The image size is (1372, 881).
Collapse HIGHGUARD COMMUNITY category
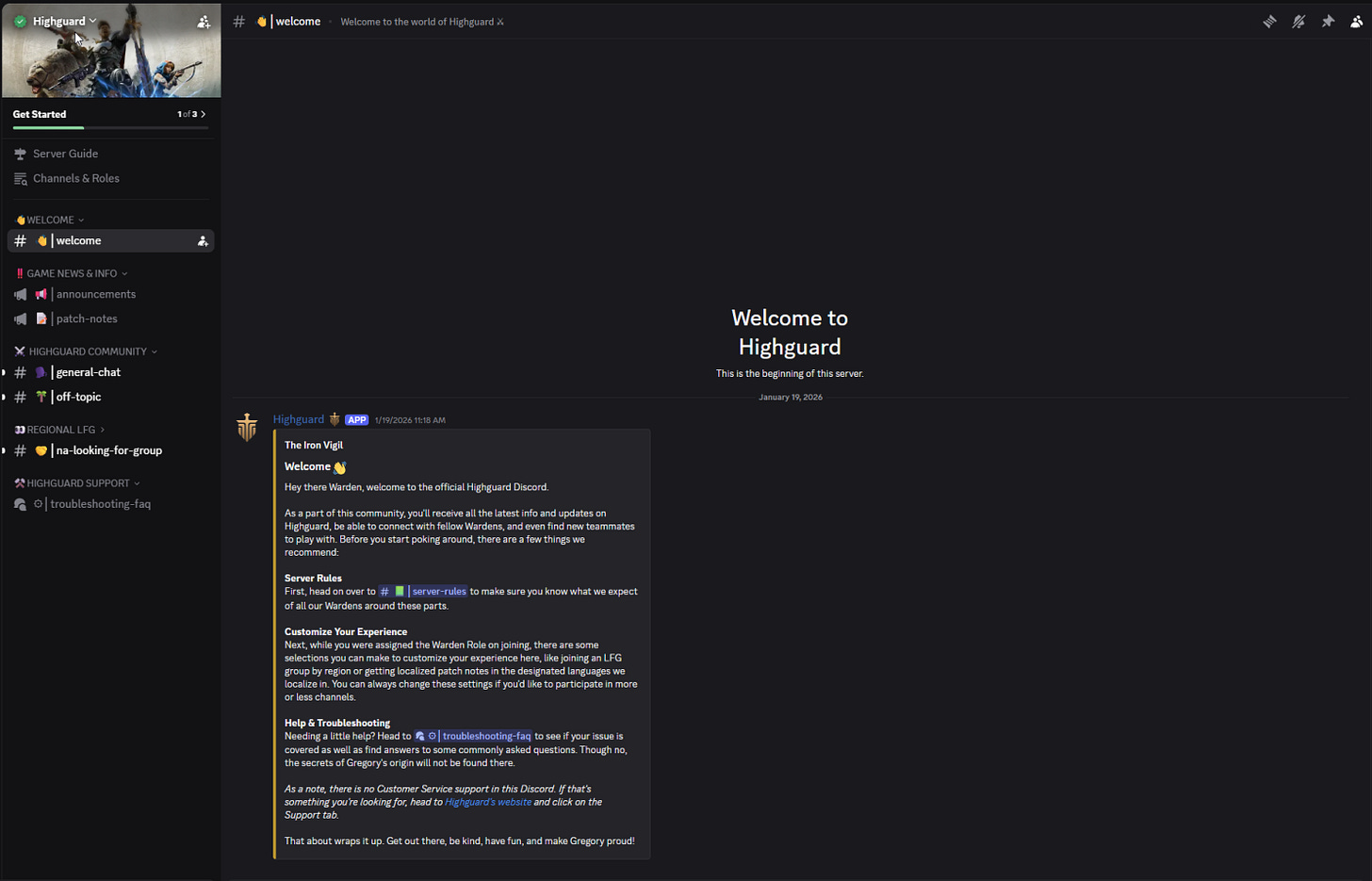[x=86, y=351]
